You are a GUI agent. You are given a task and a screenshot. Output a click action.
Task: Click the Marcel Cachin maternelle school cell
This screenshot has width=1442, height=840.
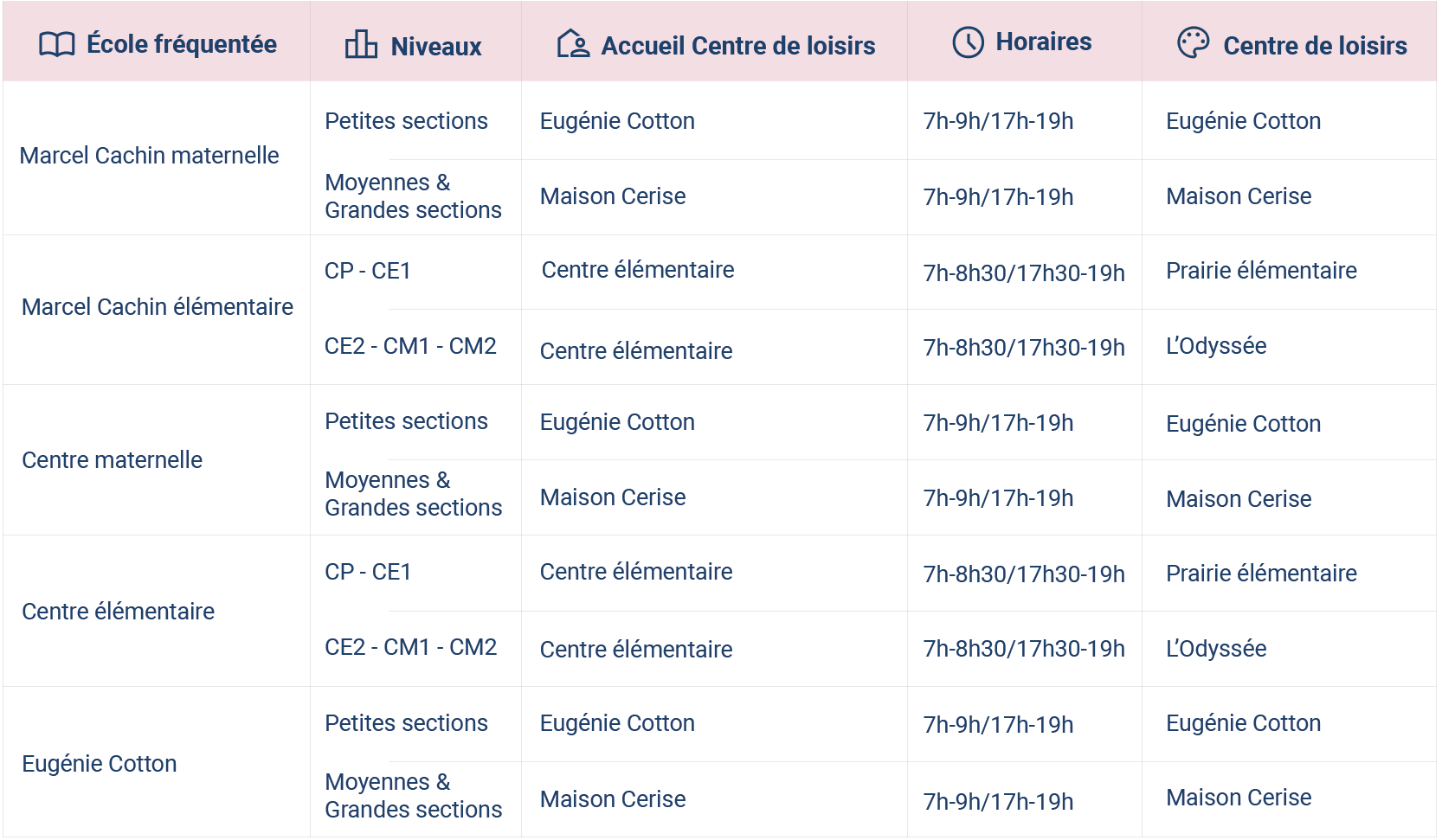click(x=149, y=156)
